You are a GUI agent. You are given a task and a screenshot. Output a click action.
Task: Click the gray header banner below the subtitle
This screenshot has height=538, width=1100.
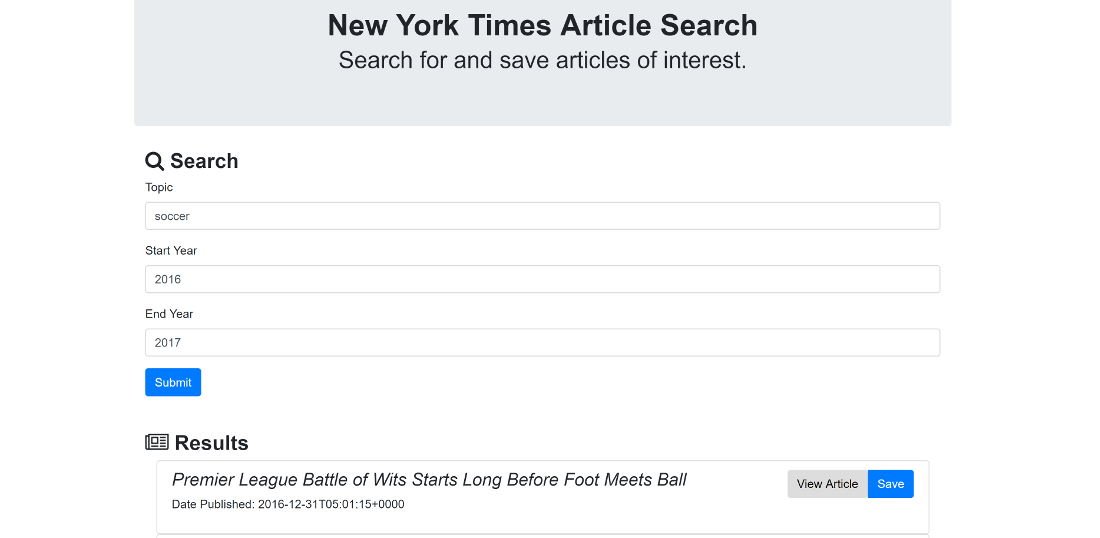(542, 100)
